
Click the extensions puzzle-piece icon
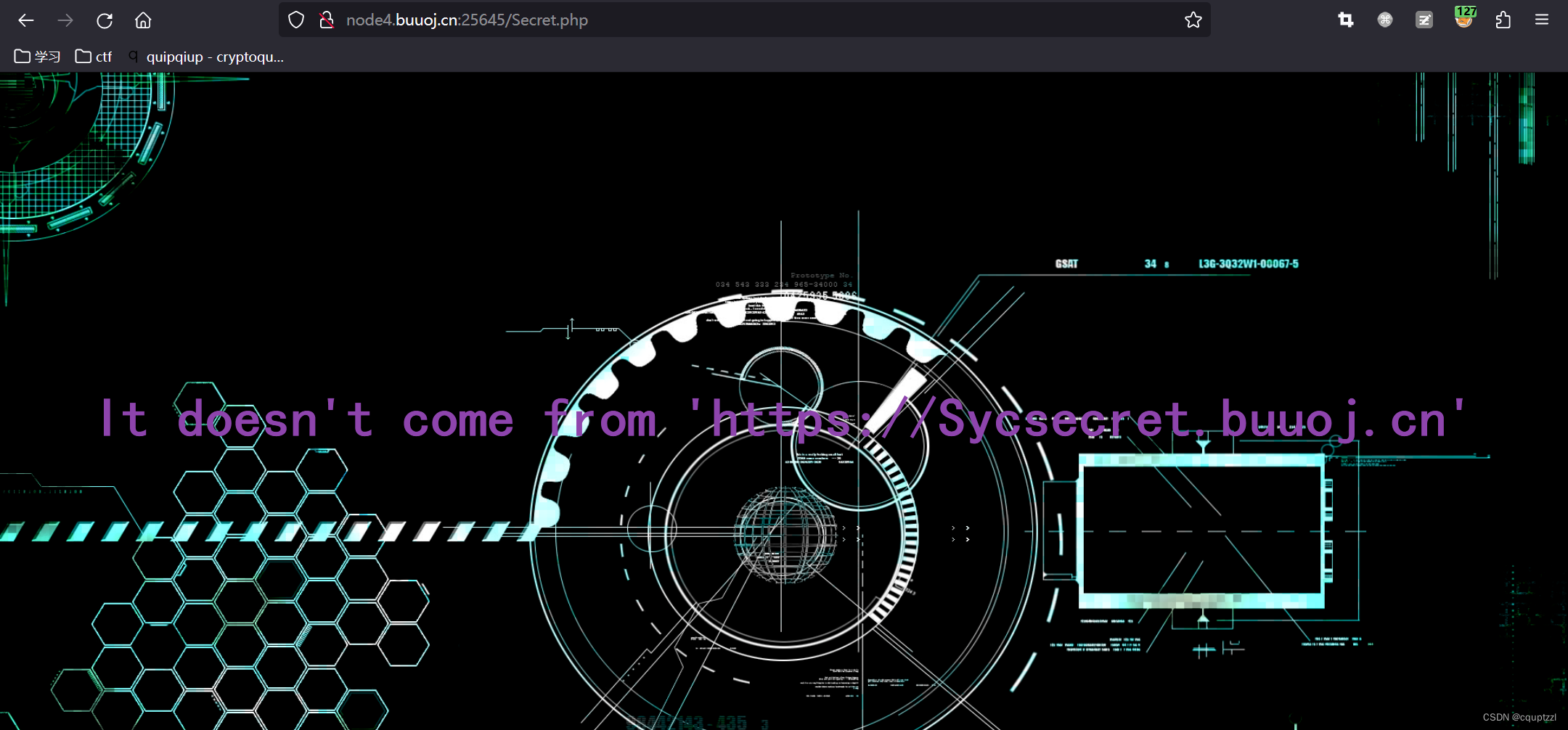click(x=1502, y=20)
